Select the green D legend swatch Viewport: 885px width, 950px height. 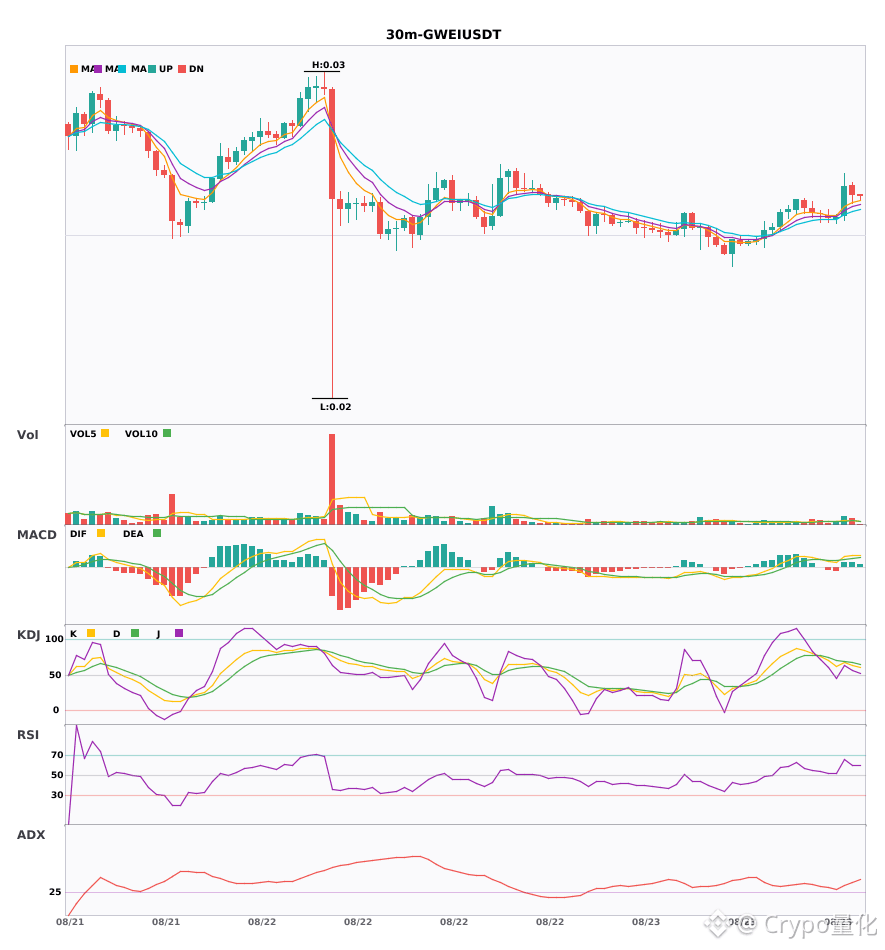click(135, 633)
